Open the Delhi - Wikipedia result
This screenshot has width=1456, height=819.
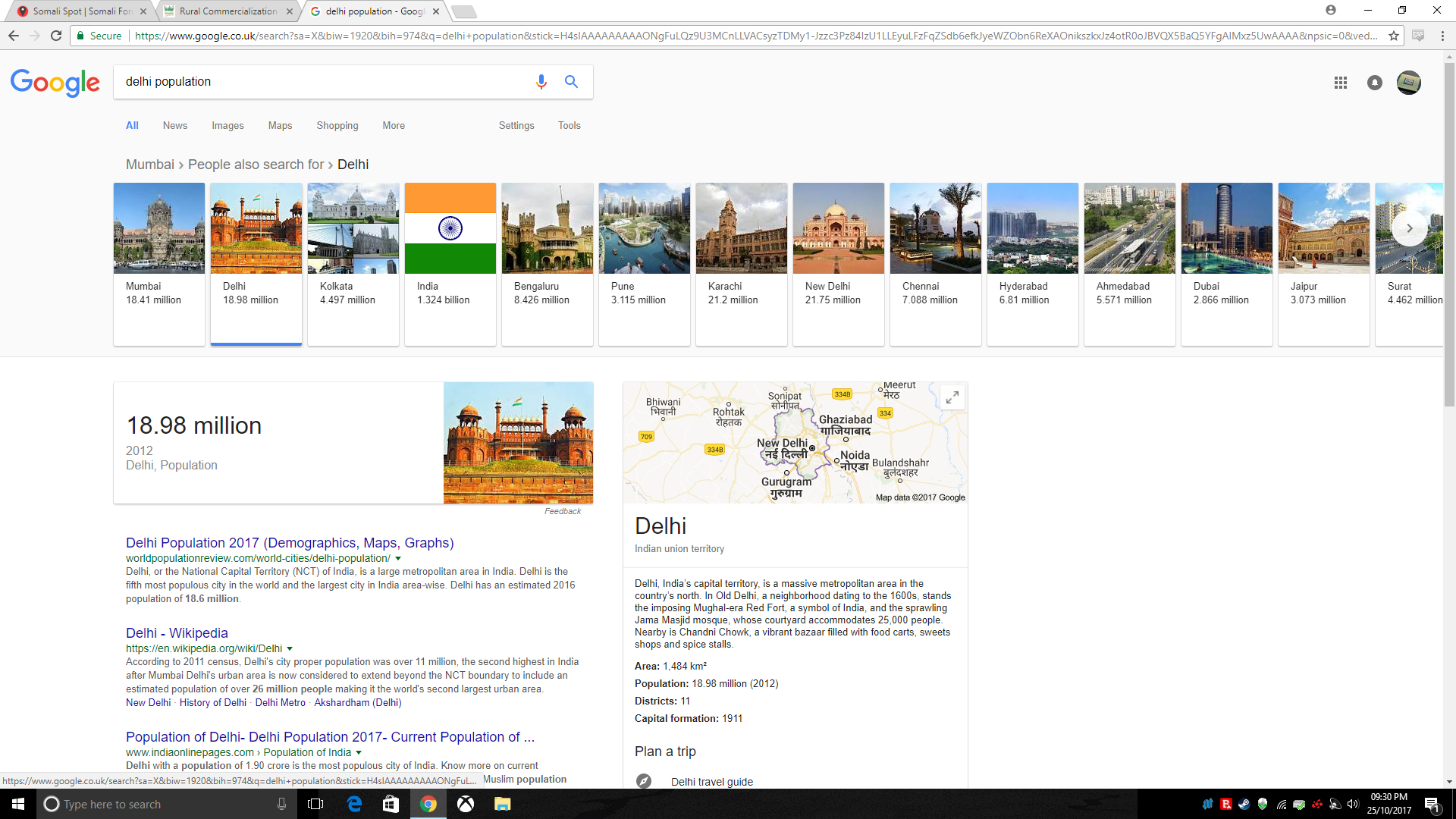177,633
